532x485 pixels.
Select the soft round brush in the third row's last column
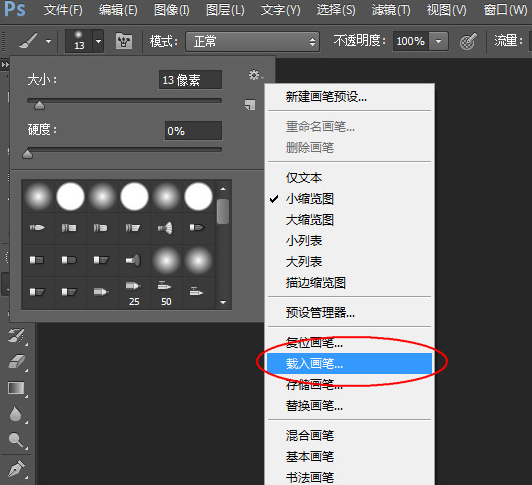pyautogui.click(x=198, y=260)
